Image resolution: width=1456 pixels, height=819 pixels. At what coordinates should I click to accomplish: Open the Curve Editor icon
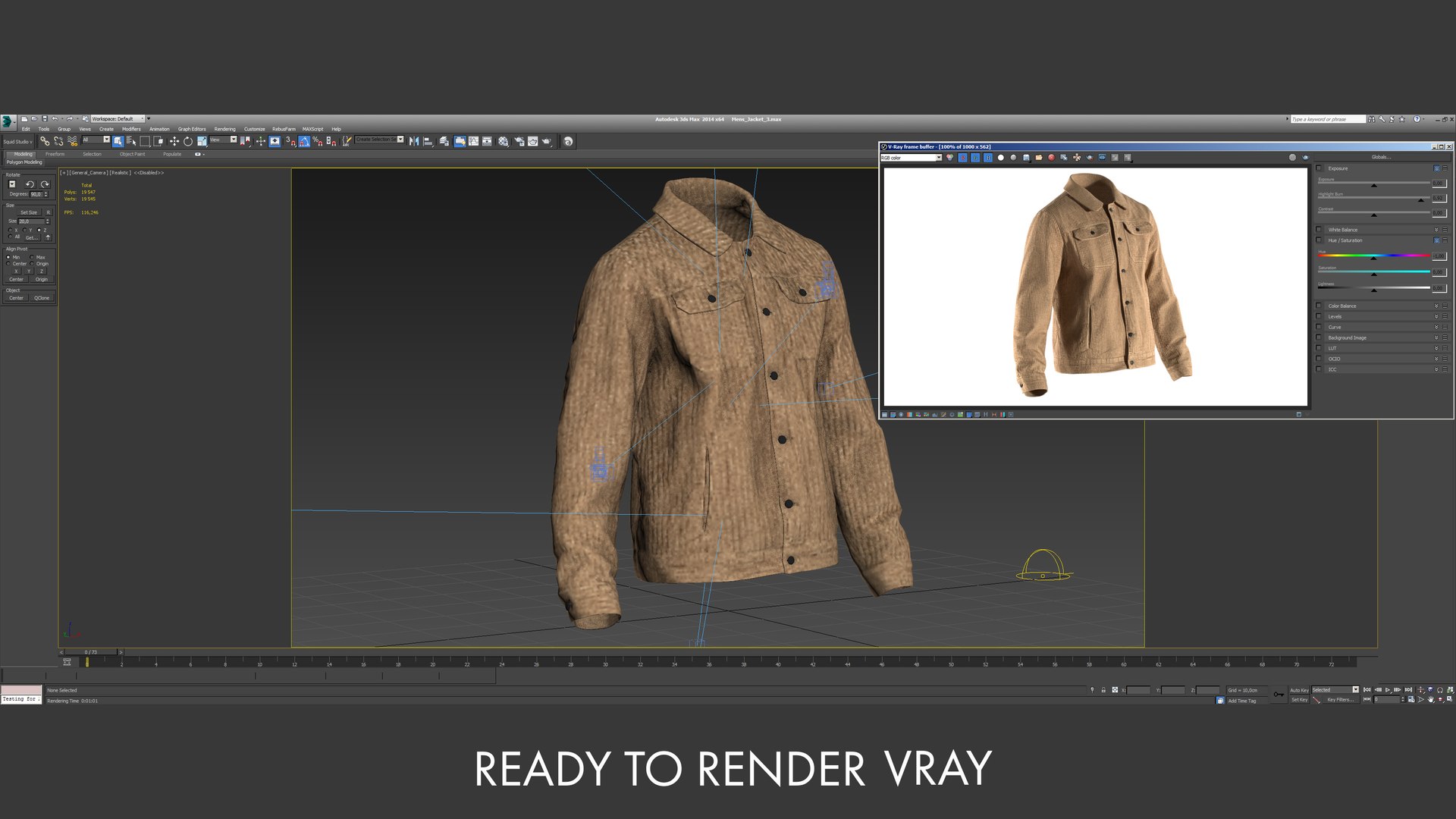pyautogui.click(x=473, y=141)
